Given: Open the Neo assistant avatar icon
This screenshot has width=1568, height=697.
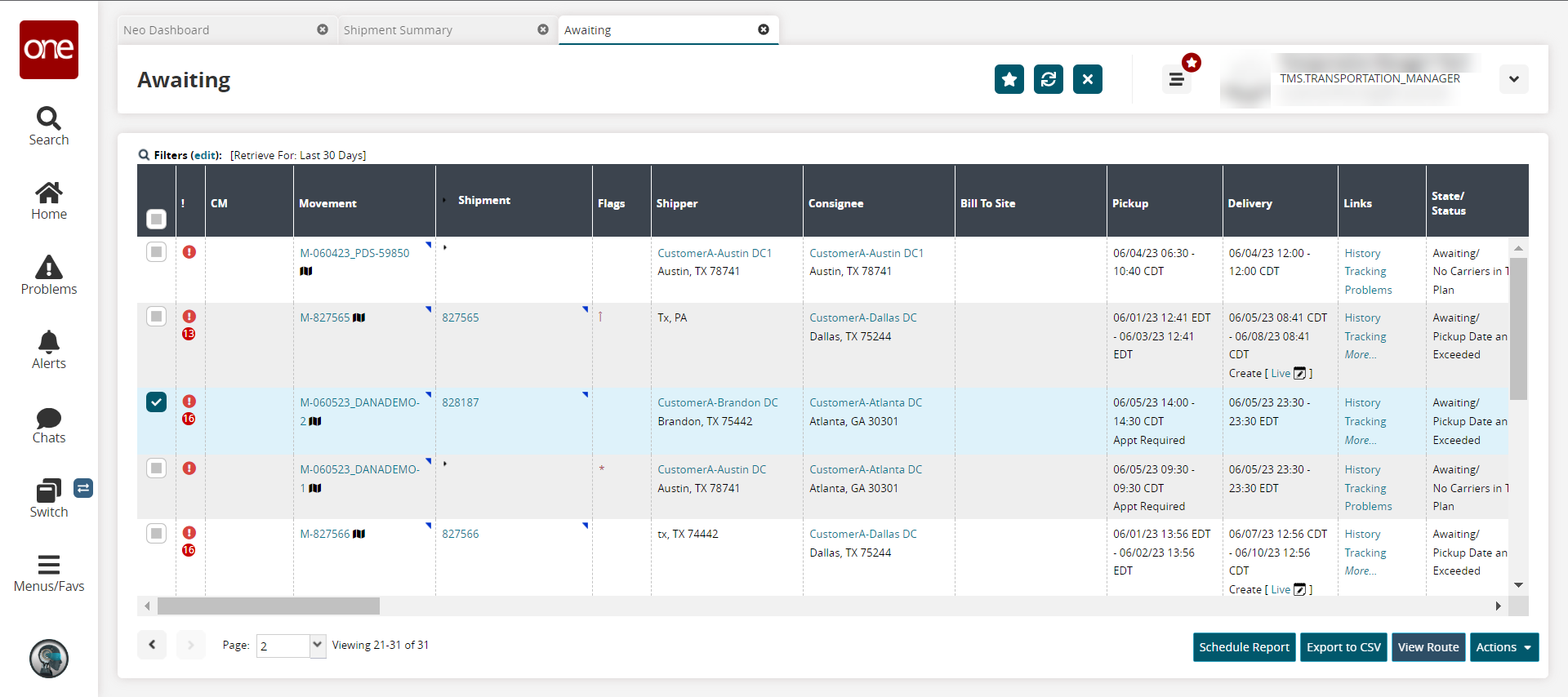Looking at the screenshot, I should point(49,659).
